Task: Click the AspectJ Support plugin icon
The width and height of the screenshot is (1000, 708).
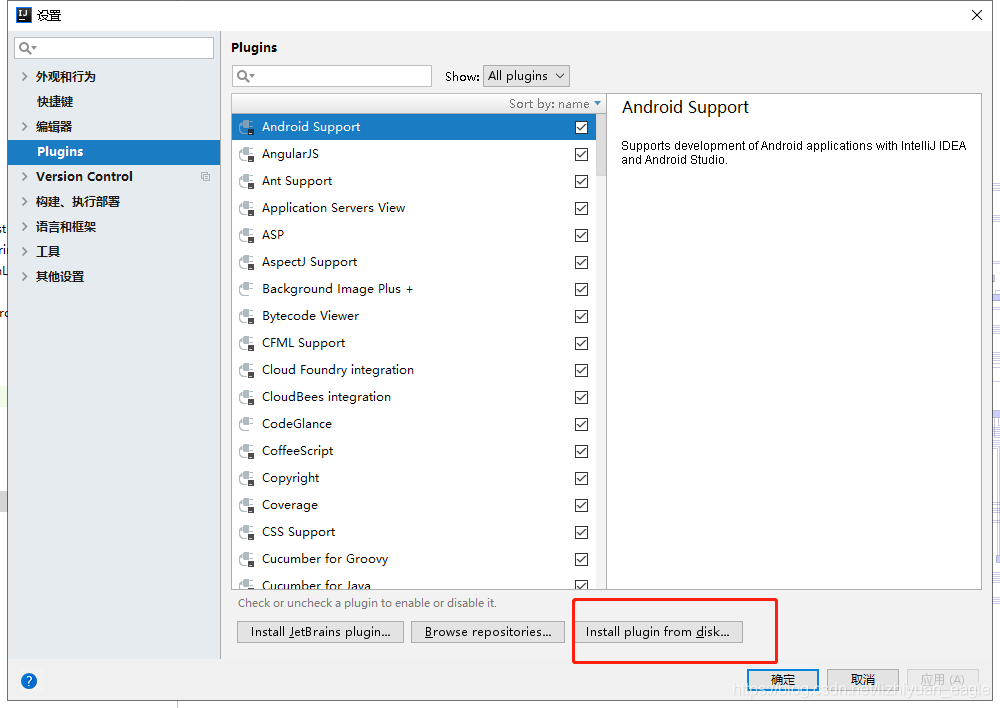Action: (246, 262)
